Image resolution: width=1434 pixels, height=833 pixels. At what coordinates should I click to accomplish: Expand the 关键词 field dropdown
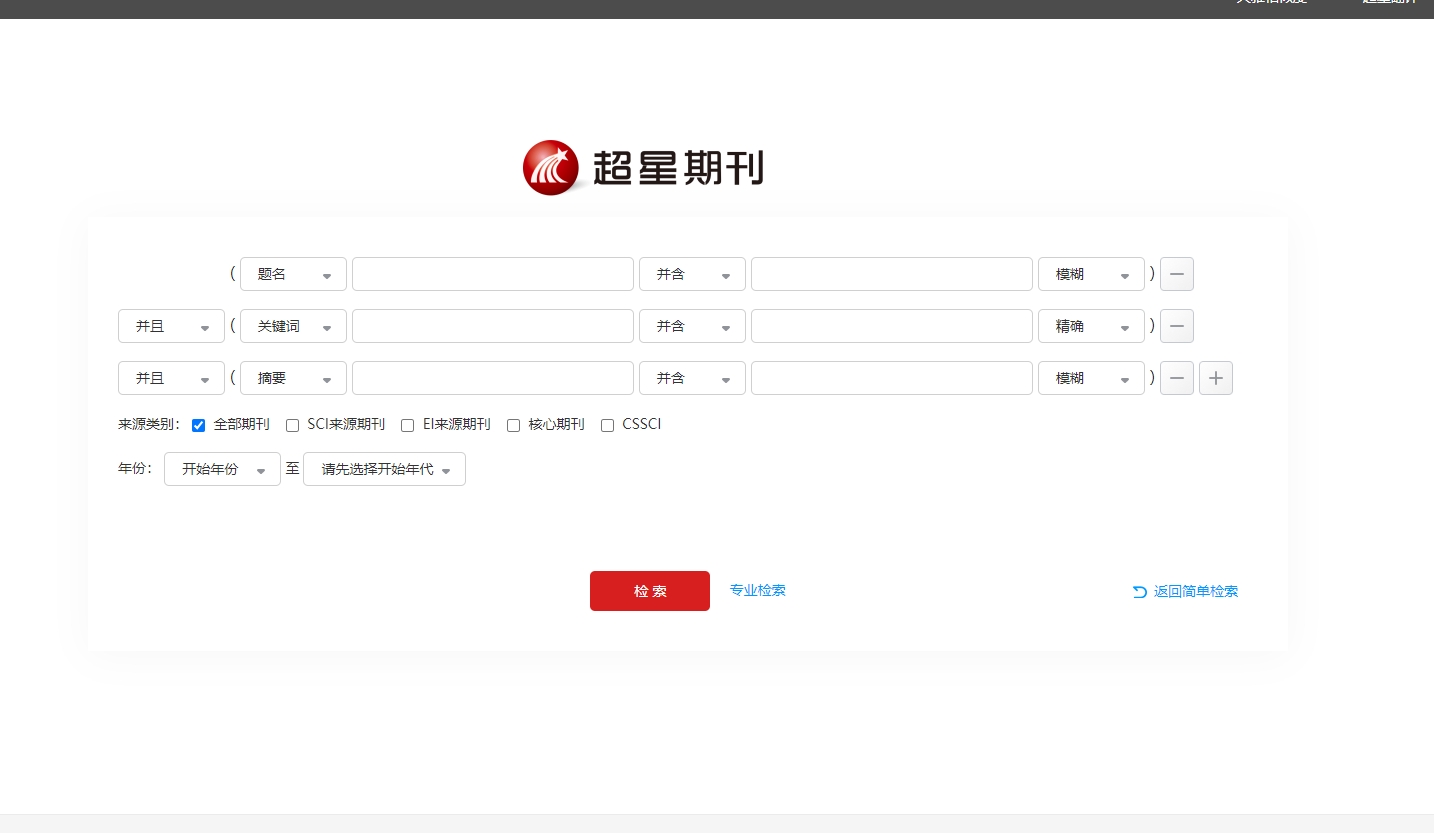click(293, 326)
